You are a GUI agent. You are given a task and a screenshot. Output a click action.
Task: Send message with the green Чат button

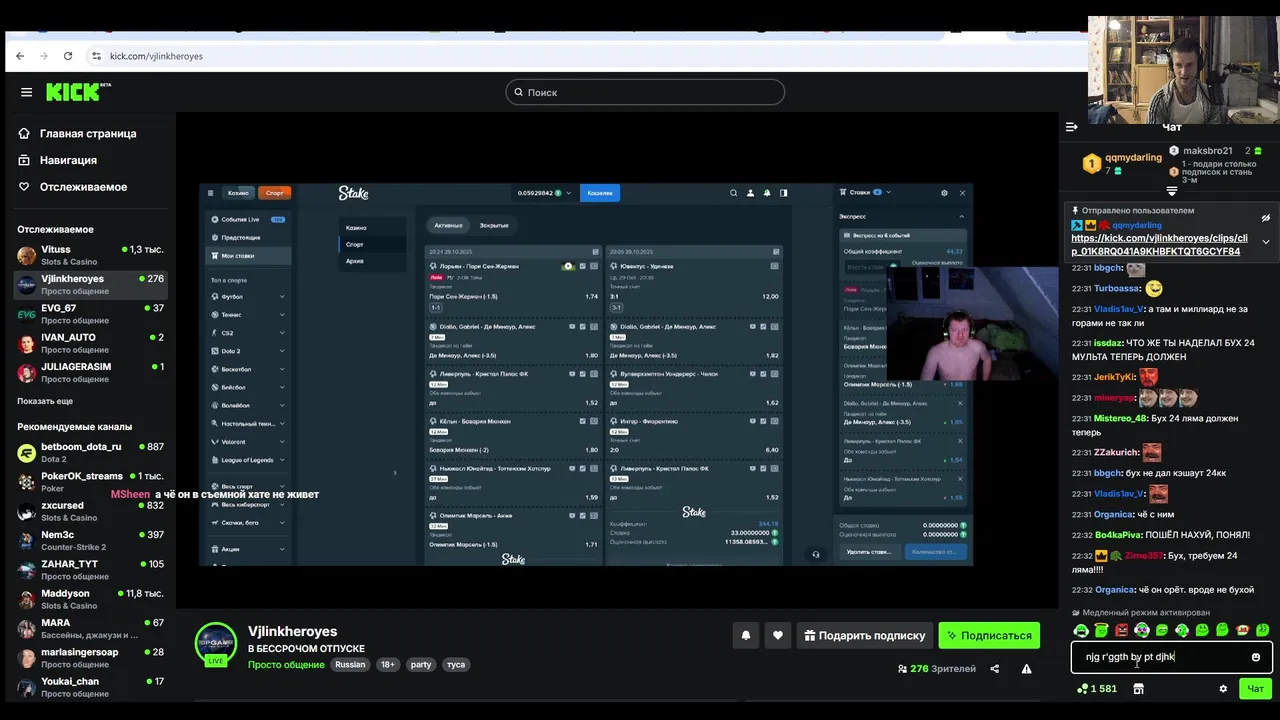tap(1256, 688)
